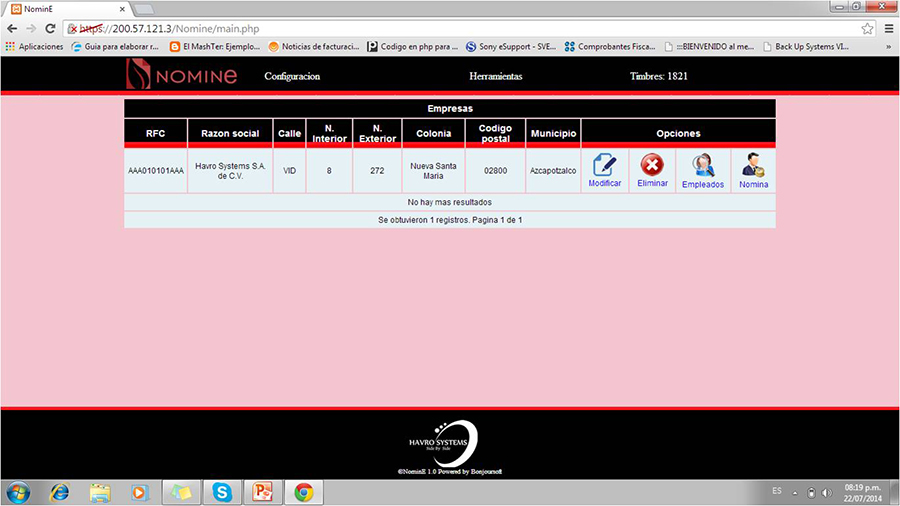This screenshot has height=506, width=900.
Task: Click the red Eliminar delete icon
Action: pos(652,166)
